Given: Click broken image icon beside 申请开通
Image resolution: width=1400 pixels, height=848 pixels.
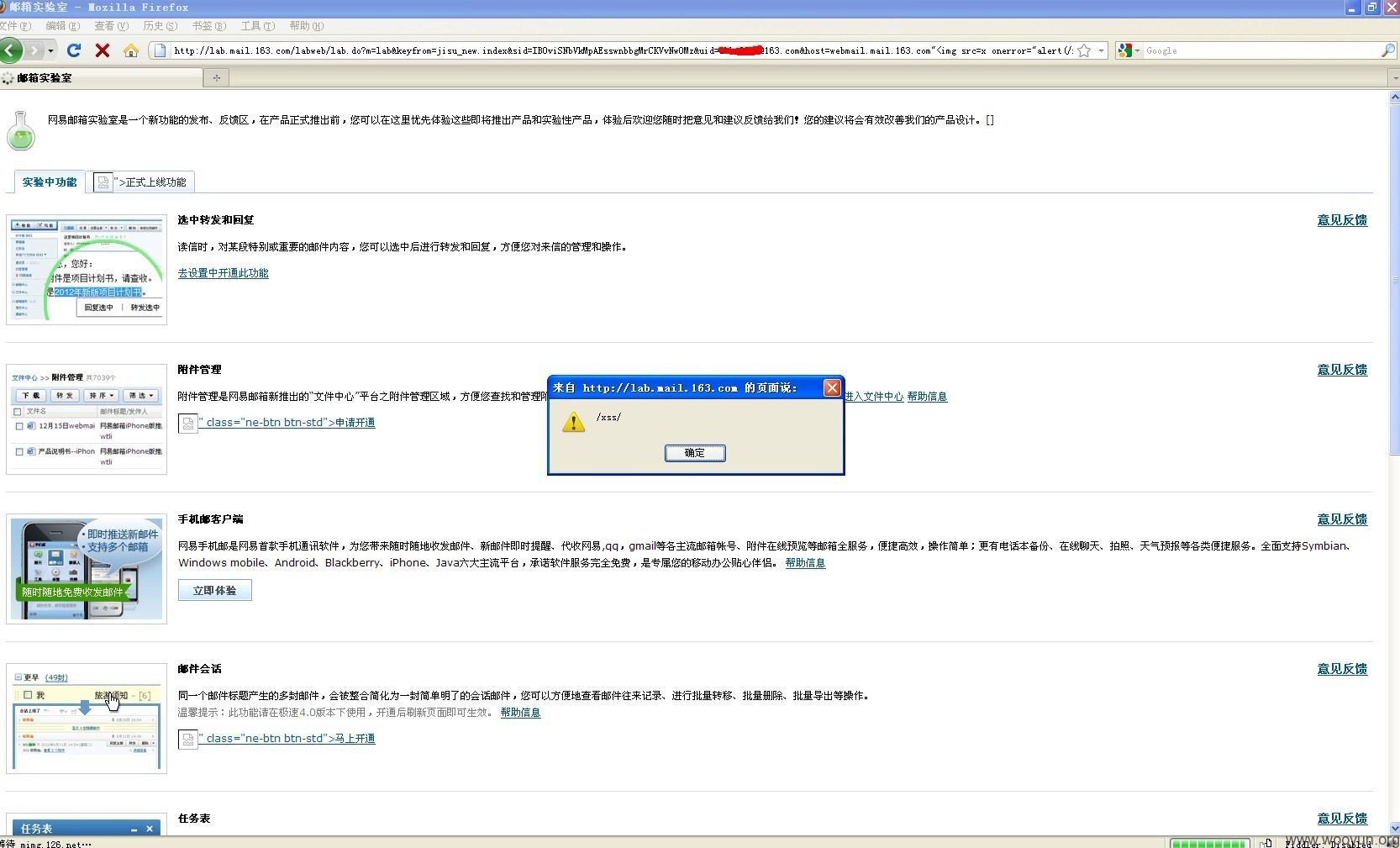Looking at the screenshot, I should point(187,423).
